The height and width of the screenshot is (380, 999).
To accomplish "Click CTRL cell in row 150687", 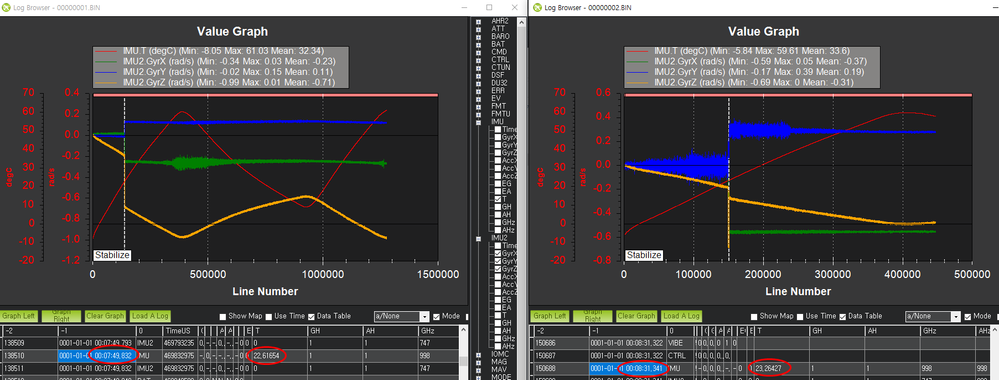I will tap(680, 355).
